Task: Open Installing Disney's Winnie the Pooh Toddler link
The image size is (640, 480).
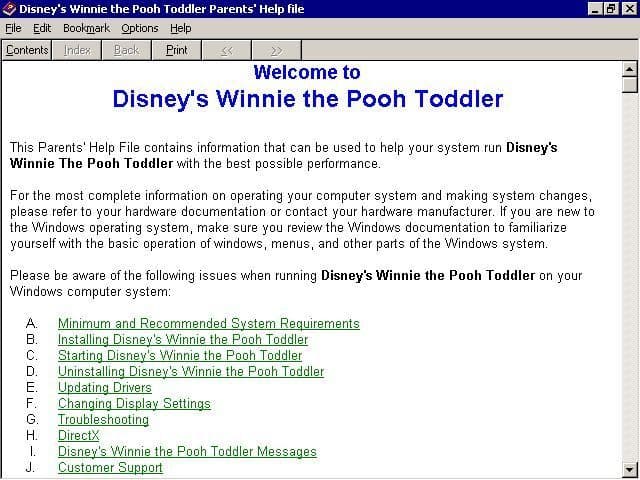Action: (x=183, y=339)
